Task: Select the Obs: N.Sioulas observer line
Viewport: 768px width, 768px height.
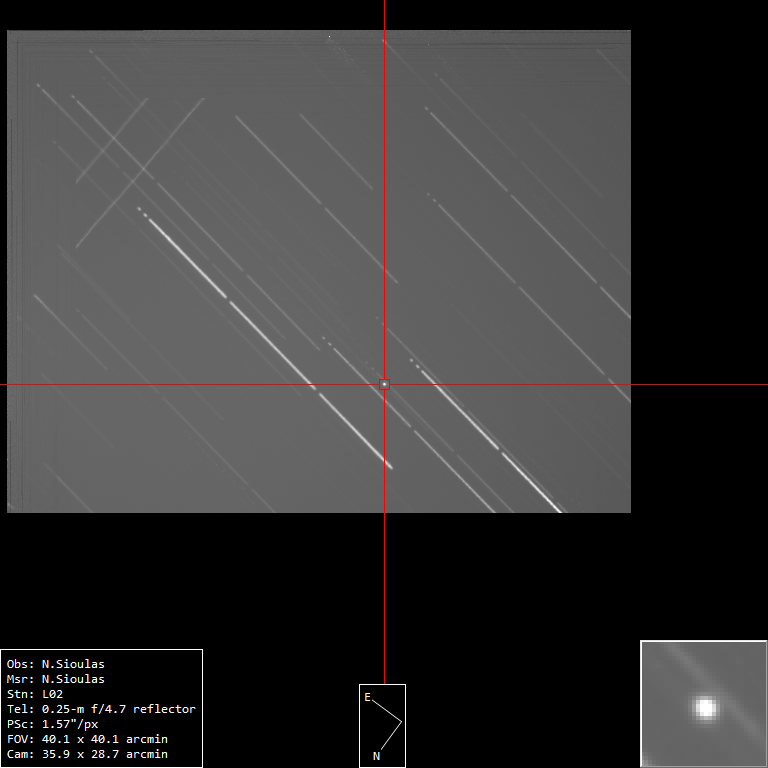Action: (56, 664)
